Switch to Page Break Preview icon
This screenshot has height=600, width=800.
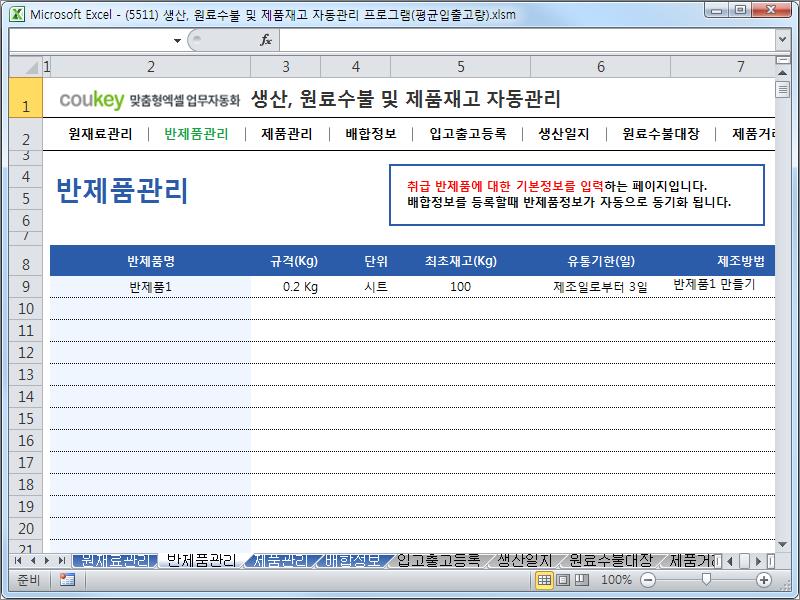(582, 580)
